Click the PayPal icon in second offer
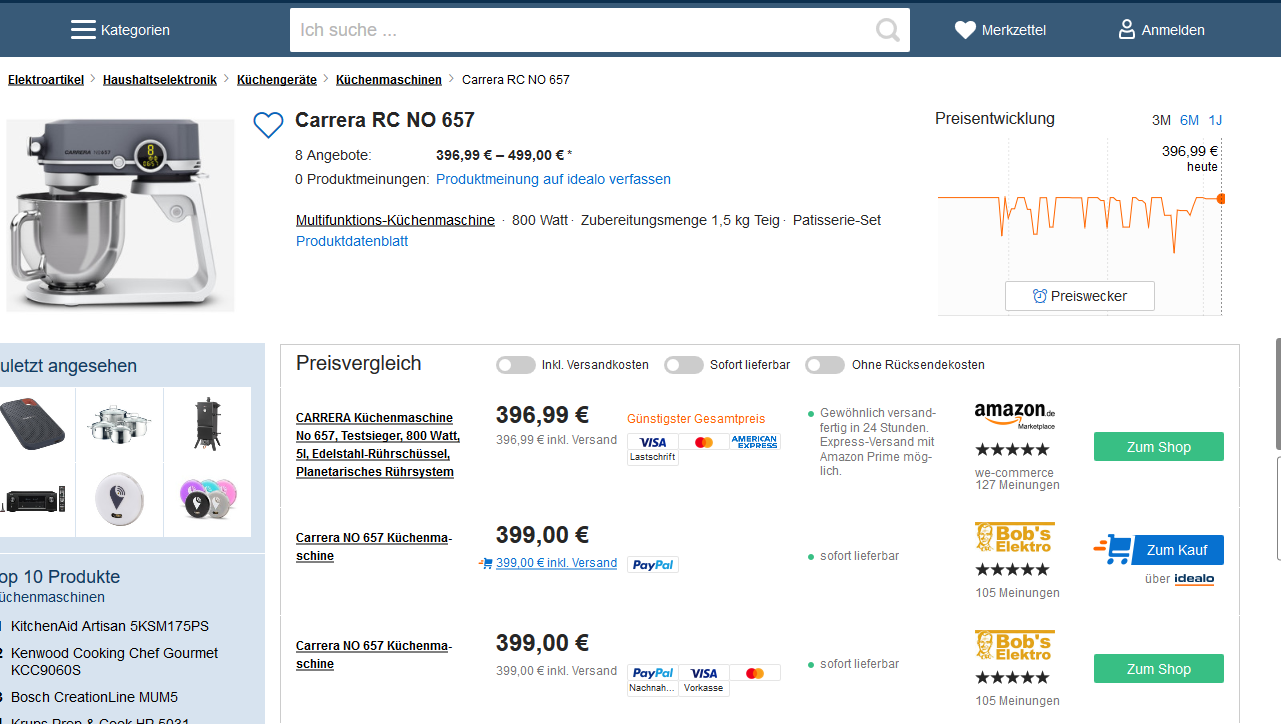Screen dimensions: 1281x724 pyautogui.click(x=652, y=565)
